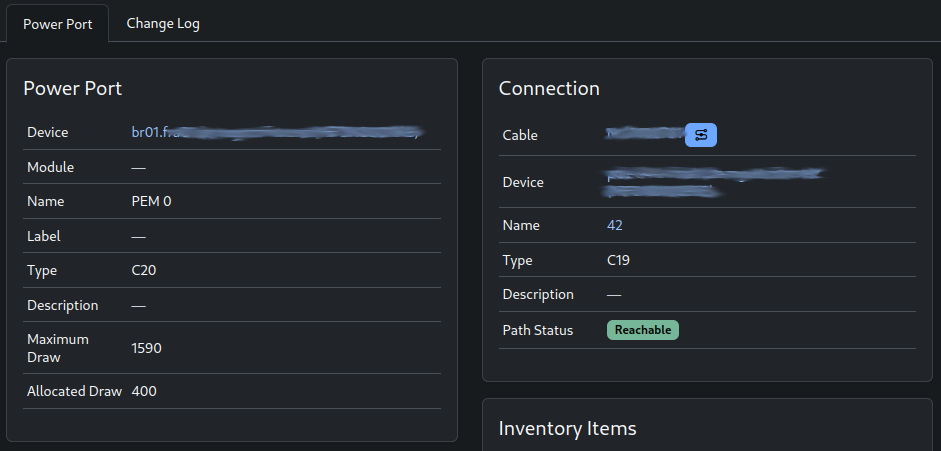Click Description label in Connection panel

coord(538,294)
